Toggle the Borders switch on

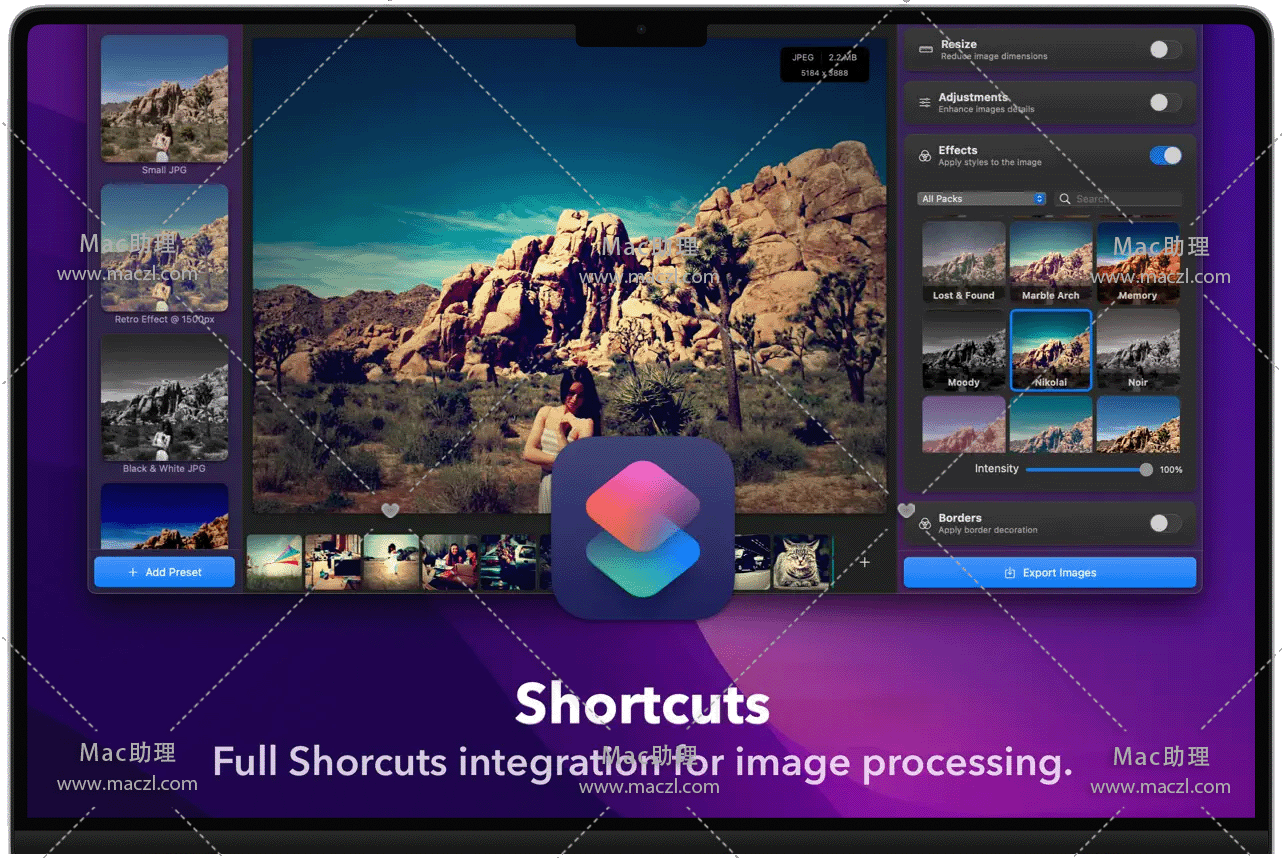click(1165, 523)
